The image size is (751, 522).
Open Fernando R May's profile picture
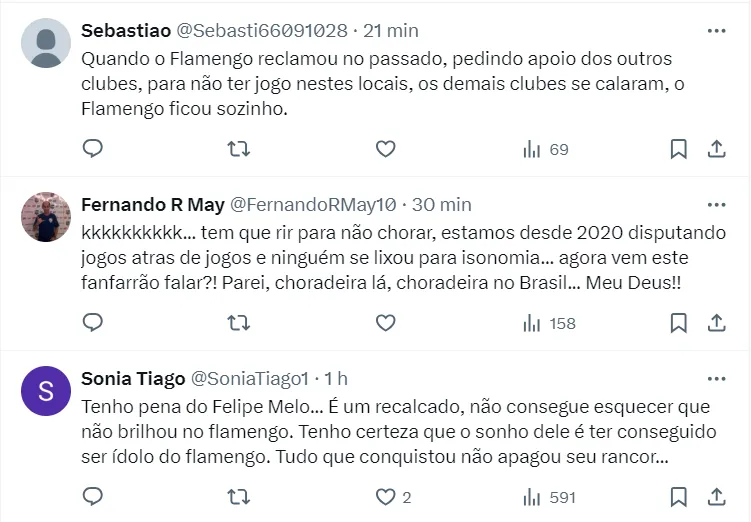click(x=46, y=217)
